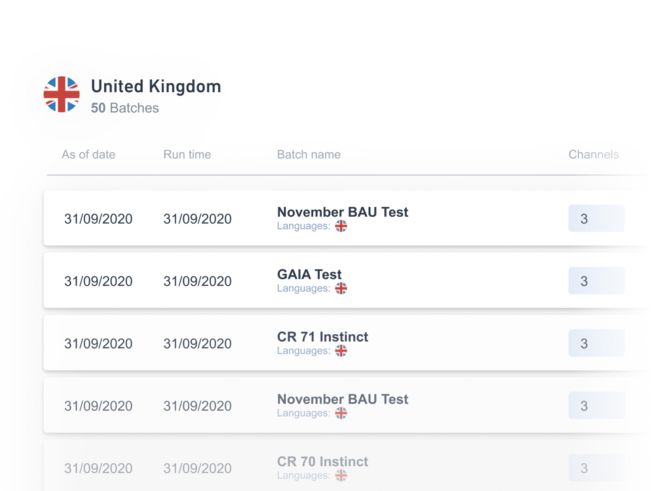Click channels count badge for CR 71 Instinct

tap(595, 343)
